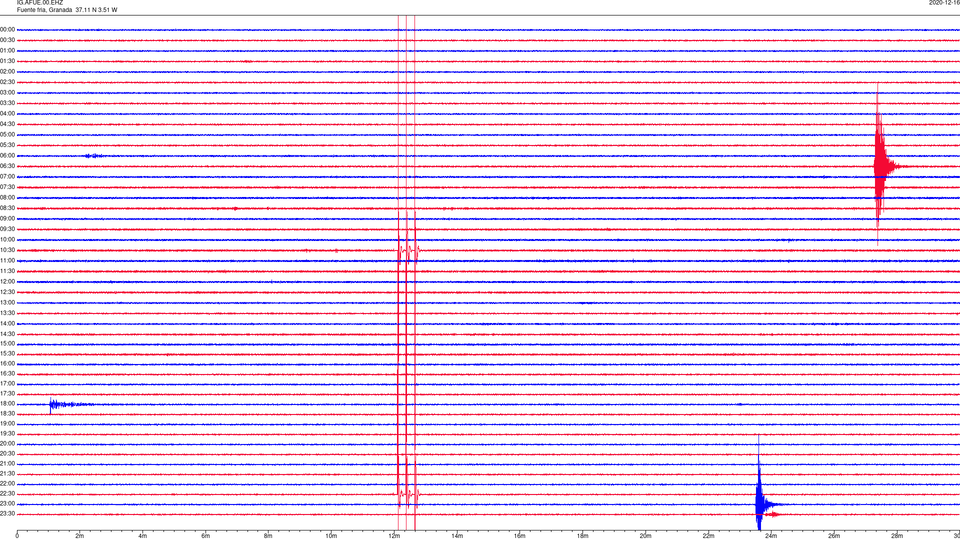Image resolution: width=960 pixels, height=540 pixels.
Task: Click the large red earthquake burst on the 06:30 trace
Action: tap(882, 165)
